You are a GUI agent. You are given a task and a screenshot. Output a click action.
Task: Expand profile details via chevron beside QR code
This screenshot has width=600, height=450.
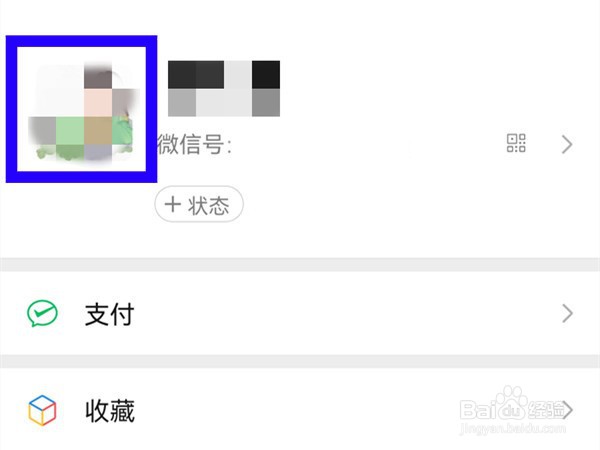click(x=567, y=144)
